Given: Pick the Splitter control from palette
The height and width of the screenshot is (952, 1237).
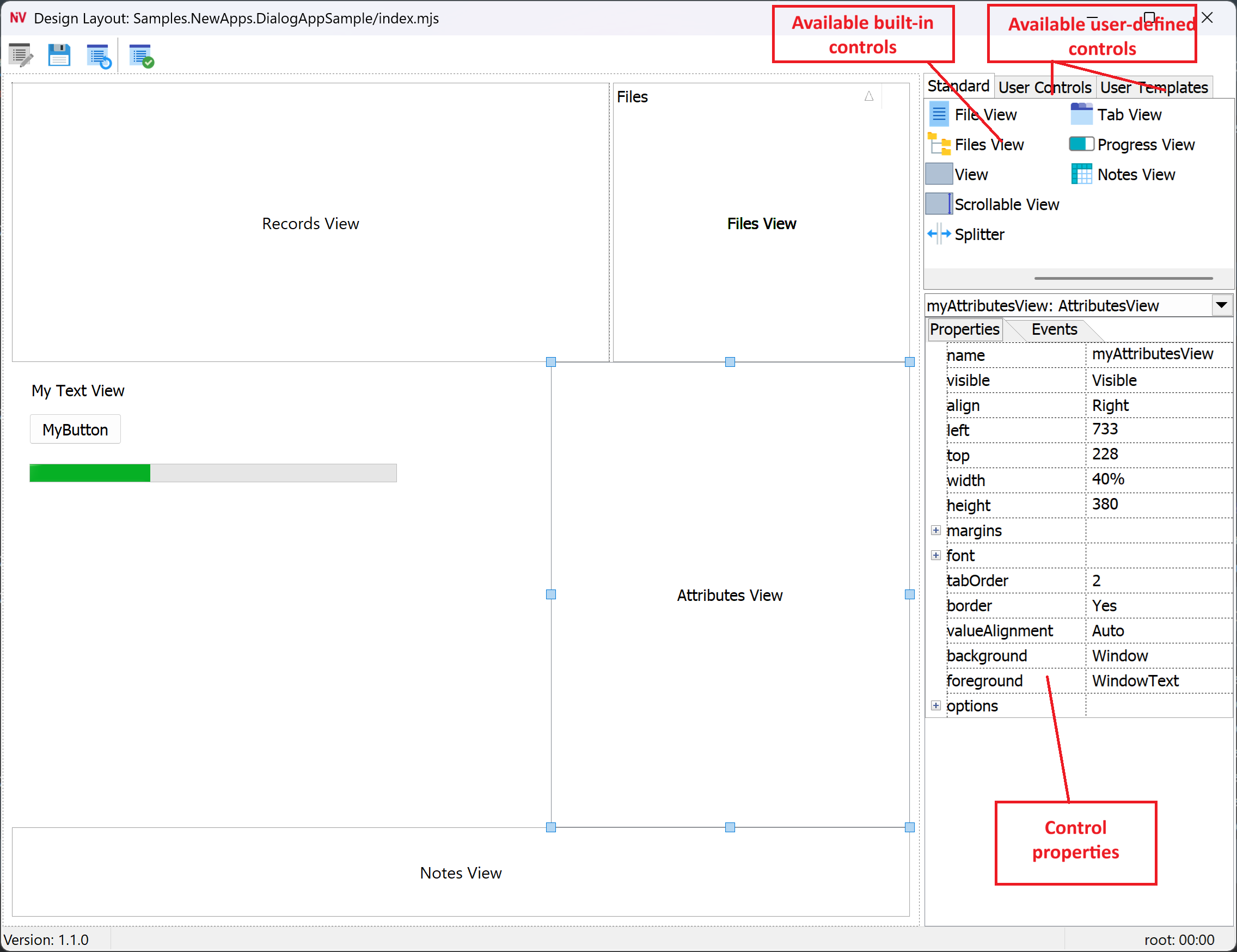Looking at the screenshot, I should click(x=978, y=235).
